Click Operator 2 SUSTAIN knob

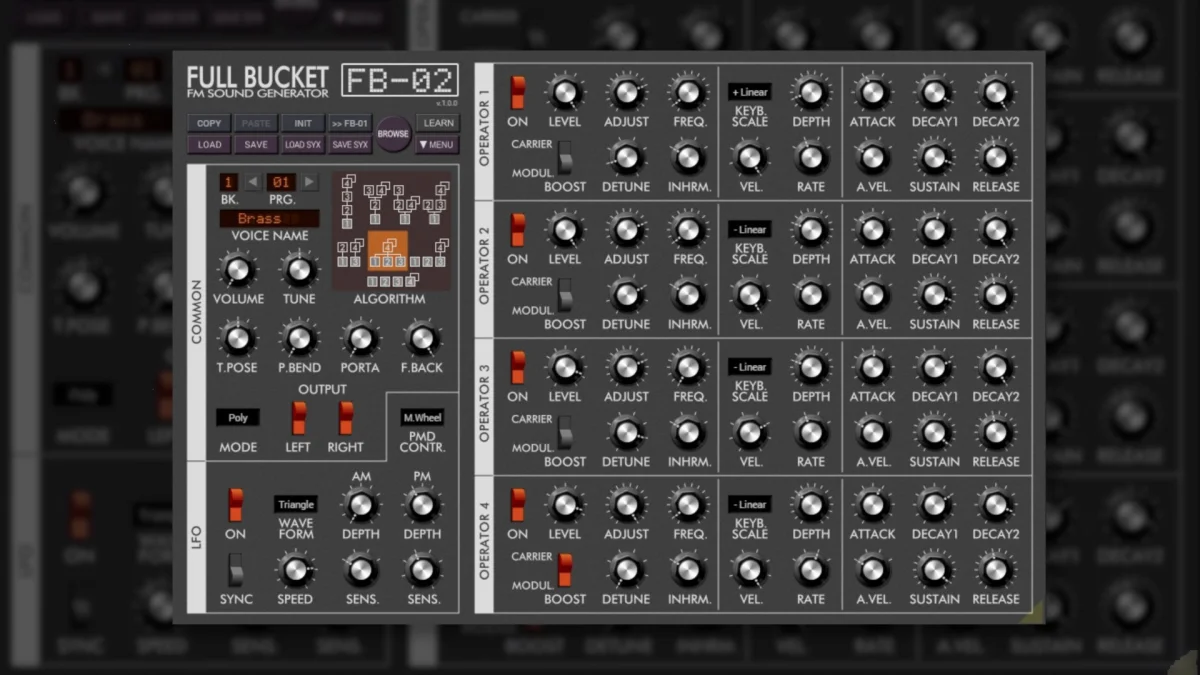(x=934, y=295)
